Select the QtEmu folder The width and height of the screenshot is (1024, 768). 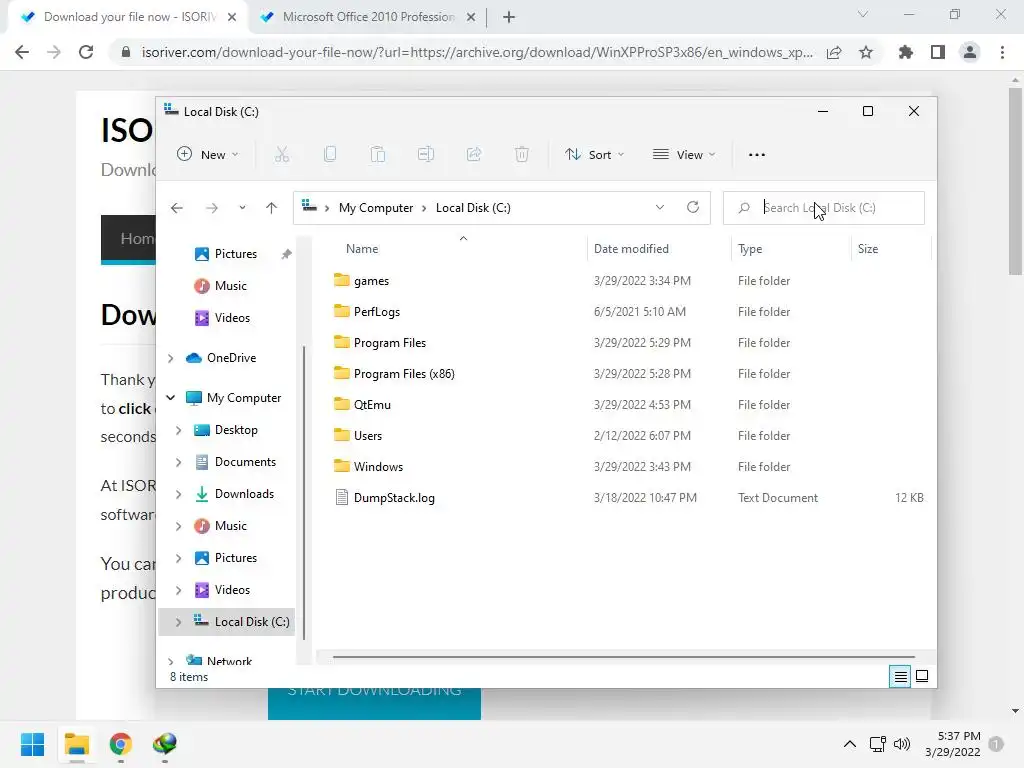(x=372, y=405)
